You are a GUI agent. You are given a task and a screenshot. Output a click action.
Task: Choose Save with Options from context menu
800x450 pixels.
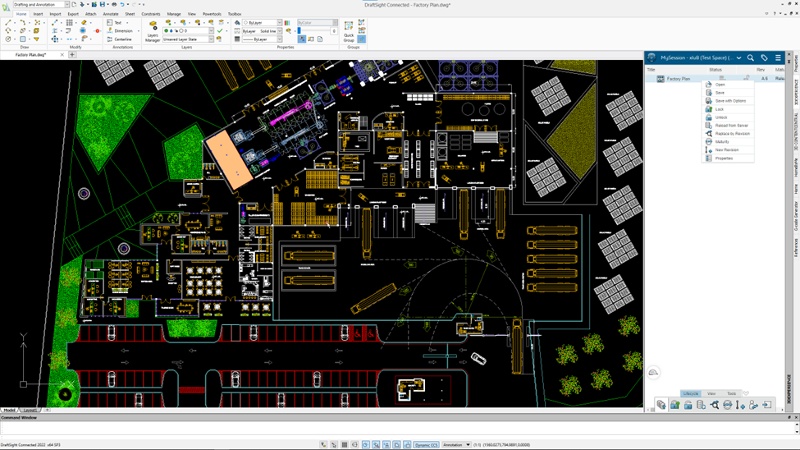(x=730, y=101)
